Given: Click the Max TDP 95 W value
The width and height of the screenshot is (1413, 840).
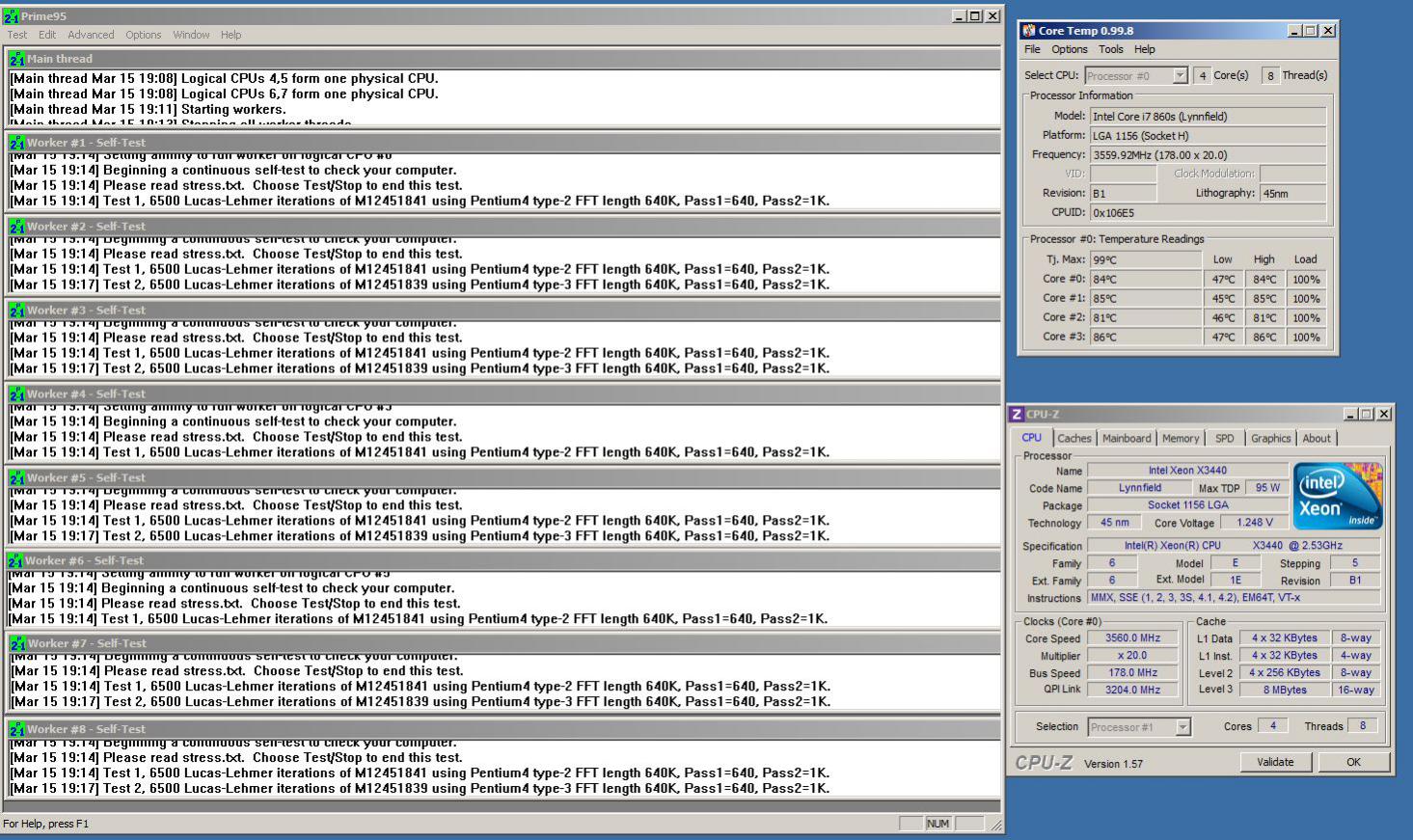Looking at the screenshot, I should pyautogui.click(x=1267, y=488).
